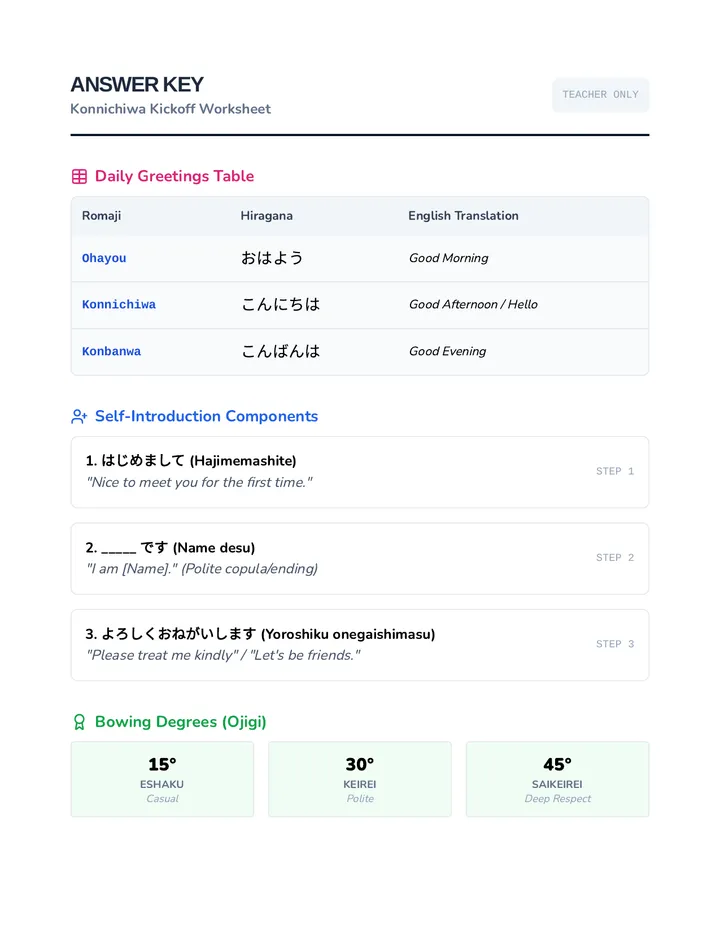Click the English Translation column header
Image resolution: width=720 pixels, height=932 pixels.
coord(463,216)
